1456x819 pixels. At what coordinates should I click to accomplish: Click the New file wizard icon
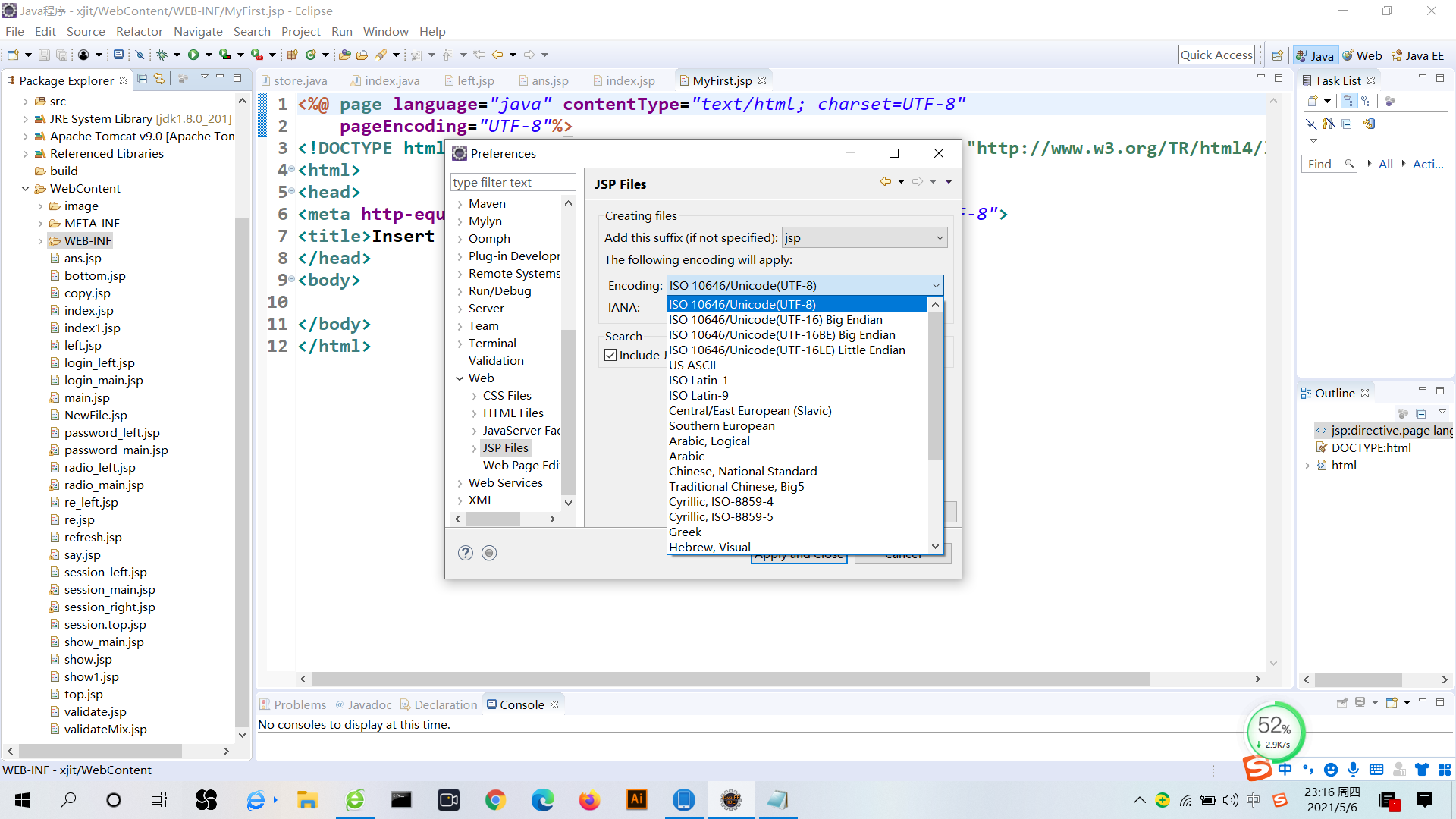click(13, 55)
